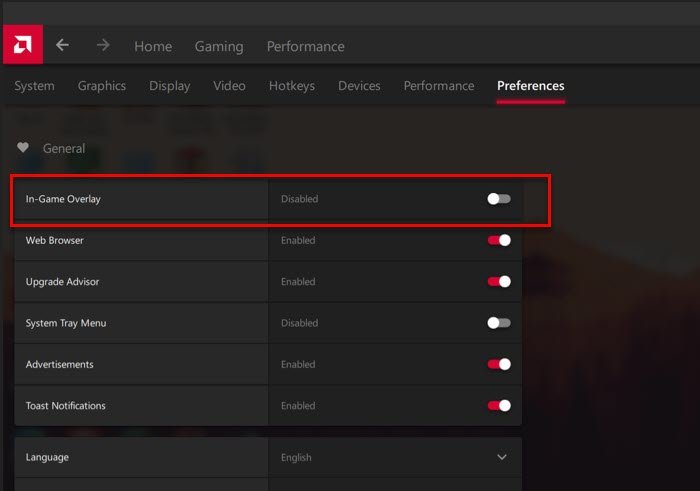
Task: Switch off the Advertisements toggle
Action: click(498, 364)
